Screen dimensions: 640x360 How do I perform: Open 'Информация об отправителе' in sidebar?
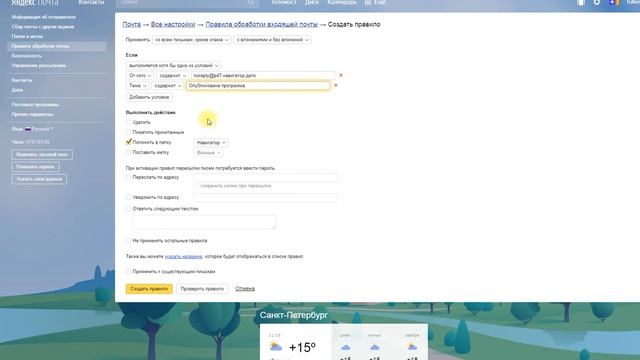click(44, 17)
